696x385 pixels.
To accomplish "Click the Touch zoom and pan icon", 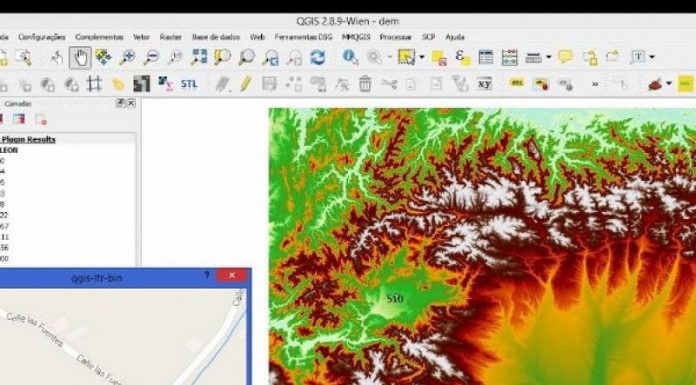I will 57,57.
